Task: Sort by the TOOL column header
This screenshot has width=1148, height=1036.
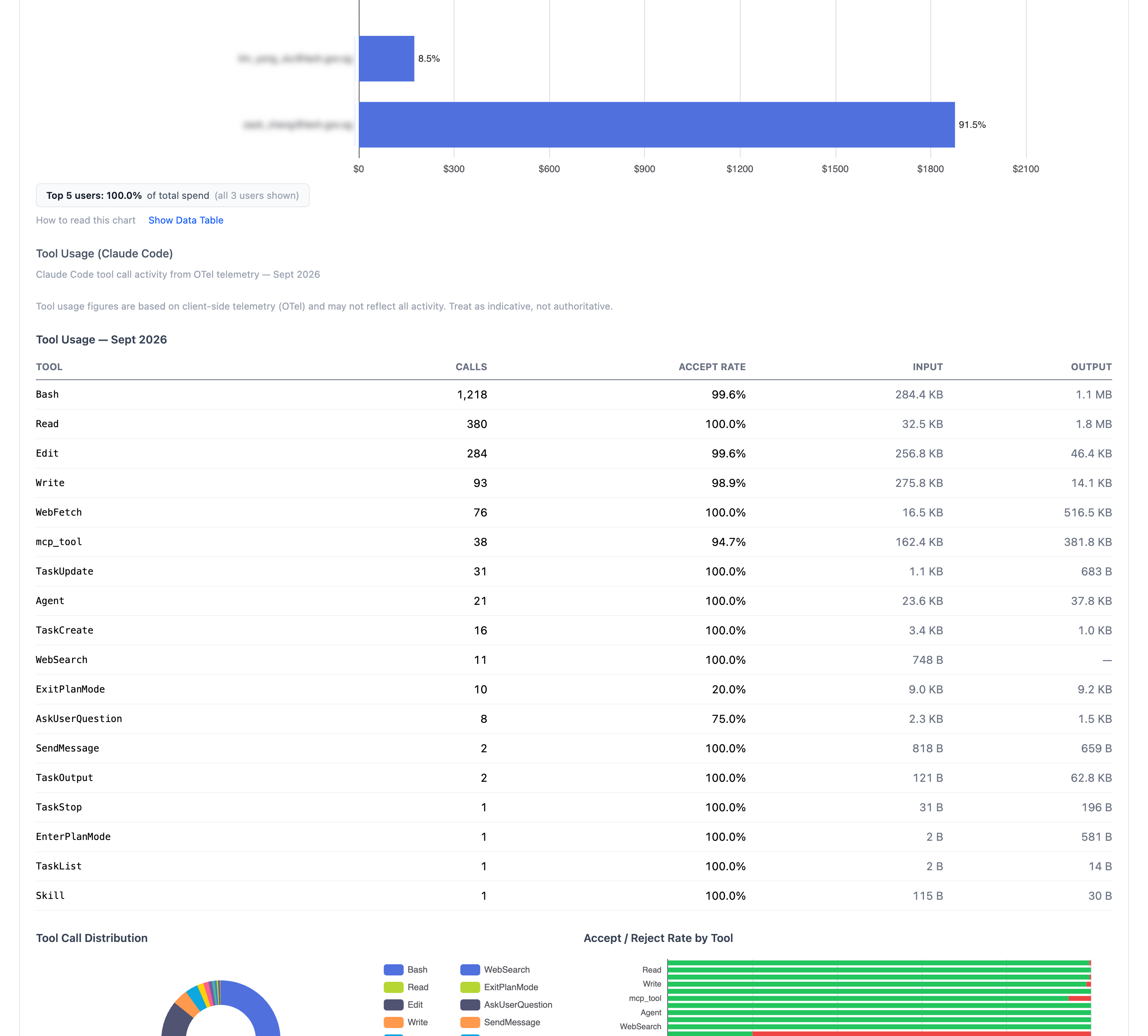Action: click(49, 367)
